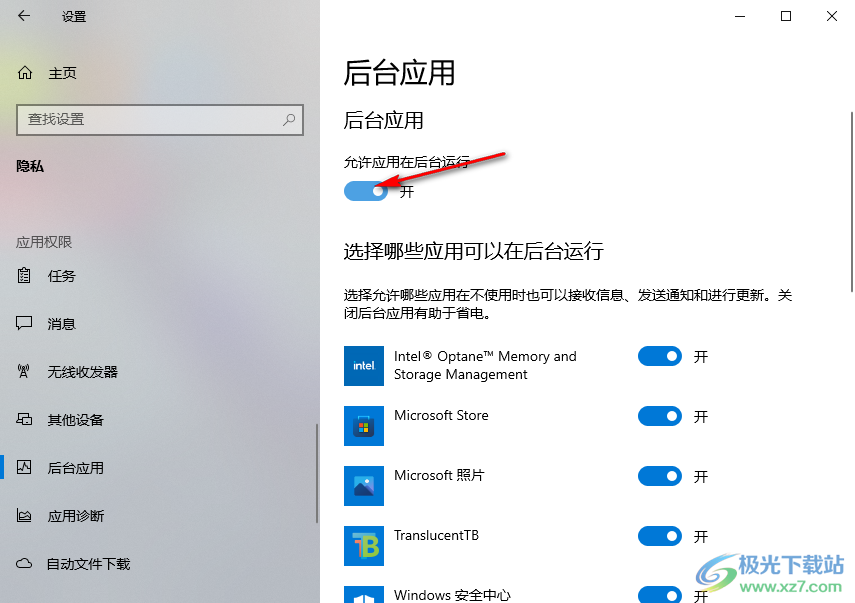This screenshot has width=855, height=603.
Task: Click the 任务 clipboard icon
Action: point(24,276)
